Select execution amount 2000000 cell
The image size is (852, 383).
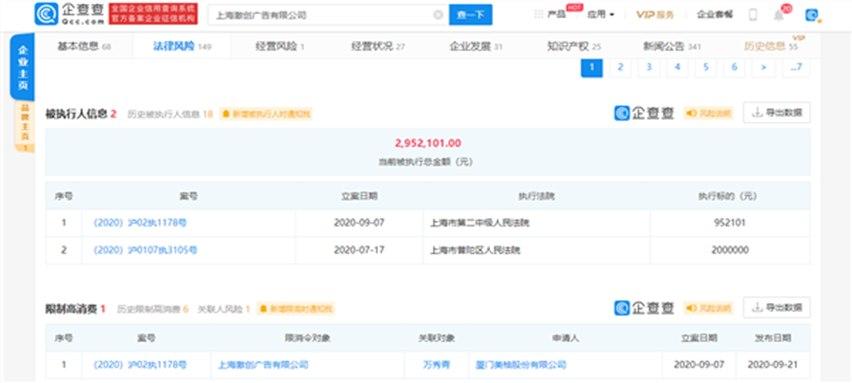click(x=730, y=250)
